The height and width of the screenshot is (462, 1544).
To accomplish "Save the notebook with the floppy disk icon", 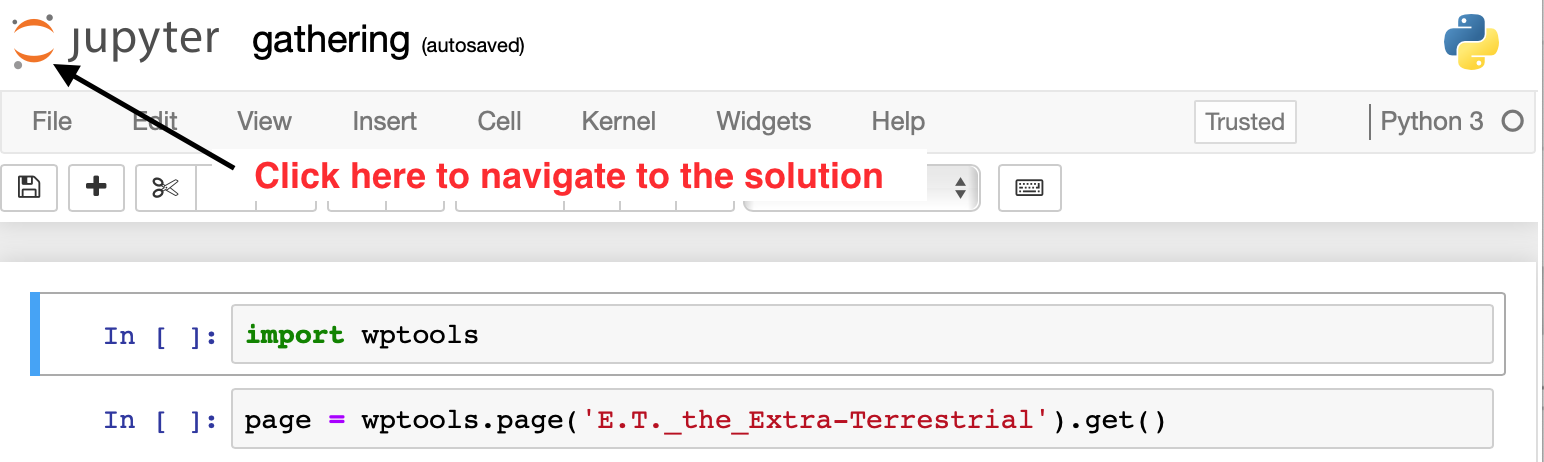I will pyautogui.click(x=29, y=187).
